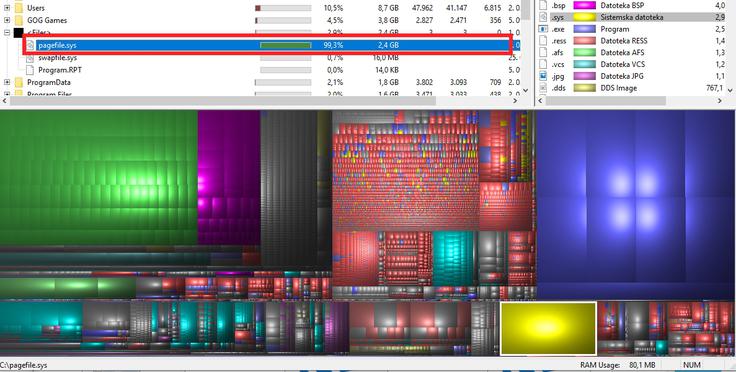Expand the ProgramData tree node
The height and width of the screenshot is (372, 736).
pos(7,82)
